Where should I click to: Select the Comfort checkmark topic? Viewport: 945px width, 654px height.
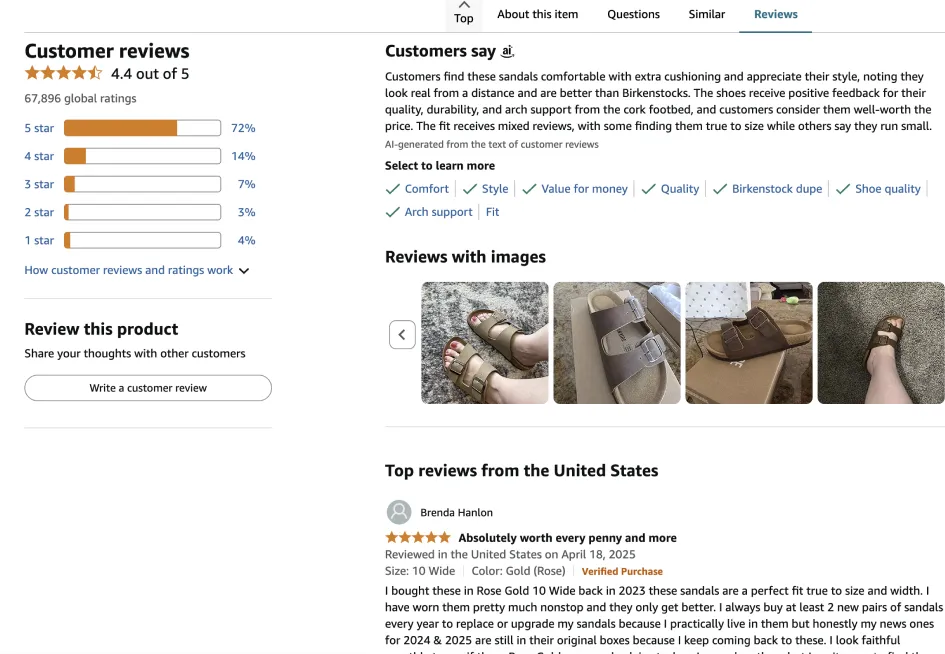pos(417,189)
